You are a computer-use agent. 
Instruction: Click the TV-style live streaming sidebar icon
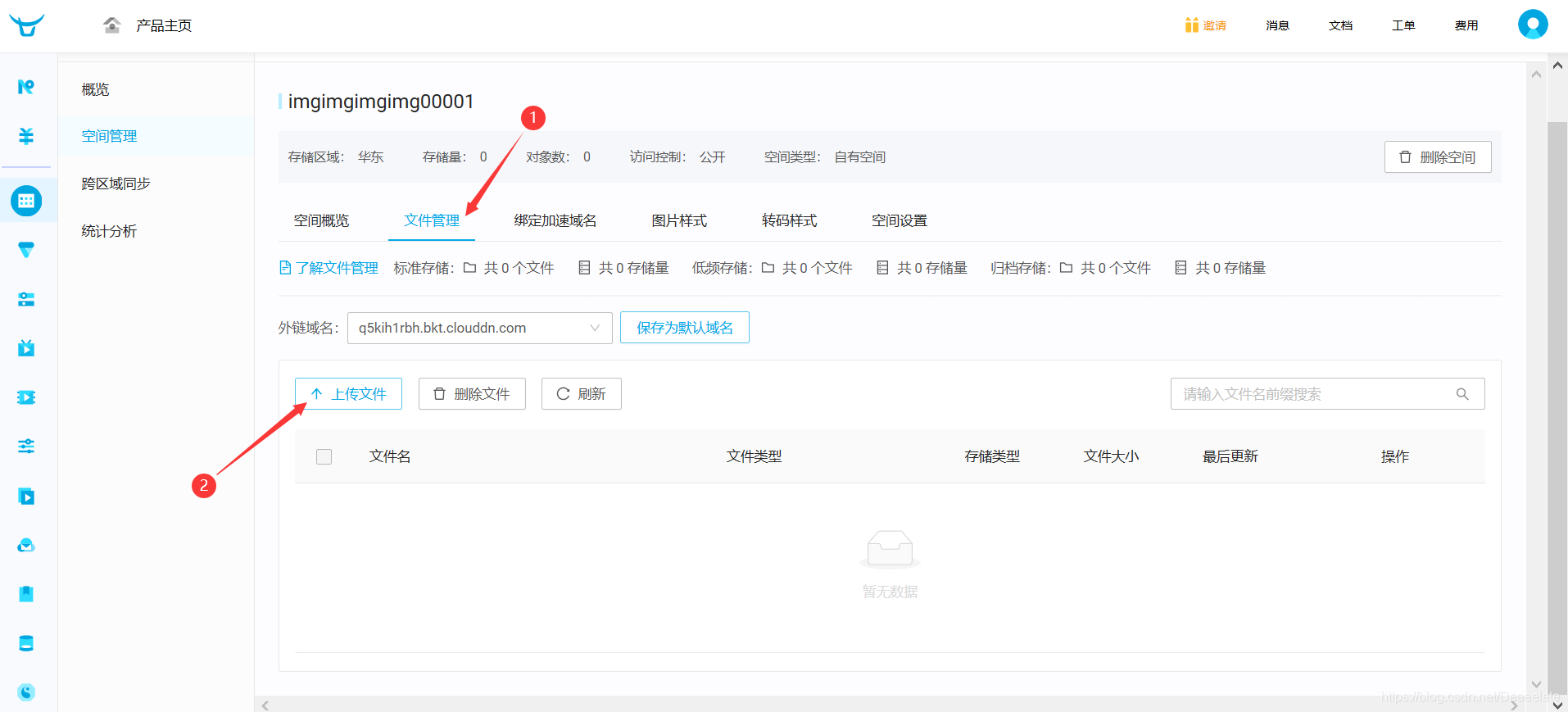coord(26,348)
